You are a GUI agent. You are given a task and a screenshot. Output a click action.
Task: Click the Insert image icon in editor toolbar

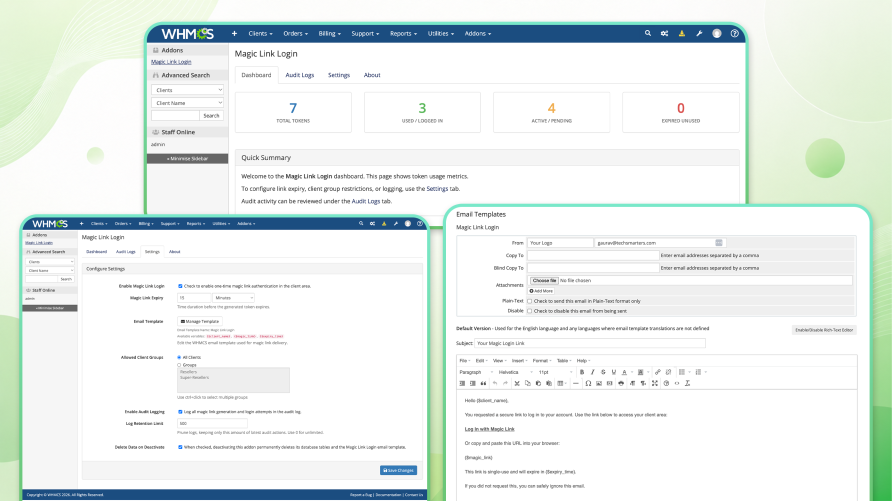(599, 383)
